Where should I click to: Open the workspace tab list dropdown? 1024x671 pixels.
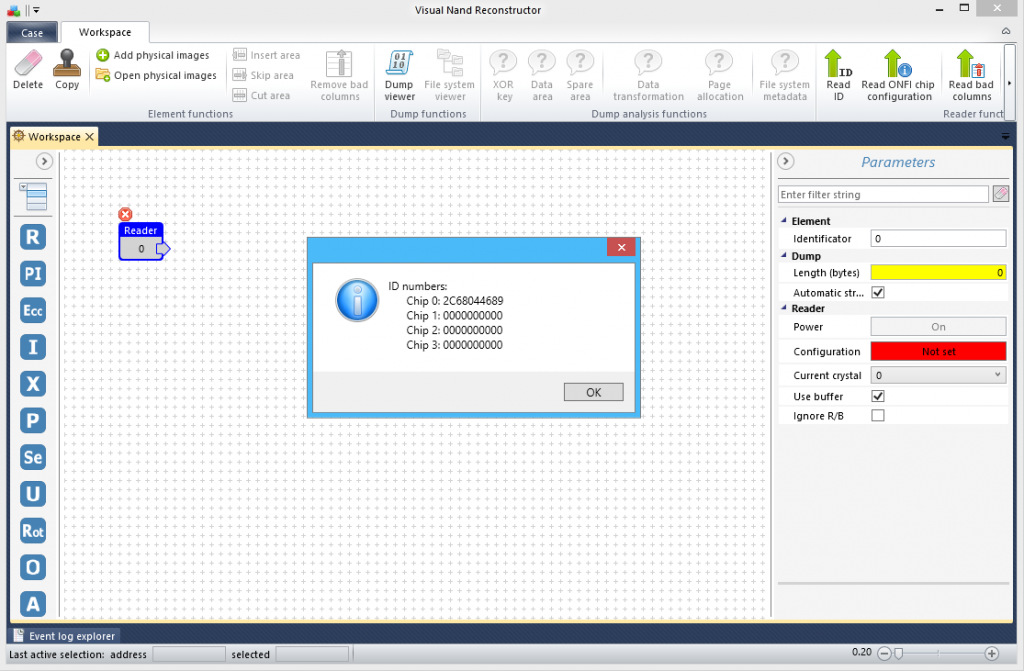[1006, 136]
